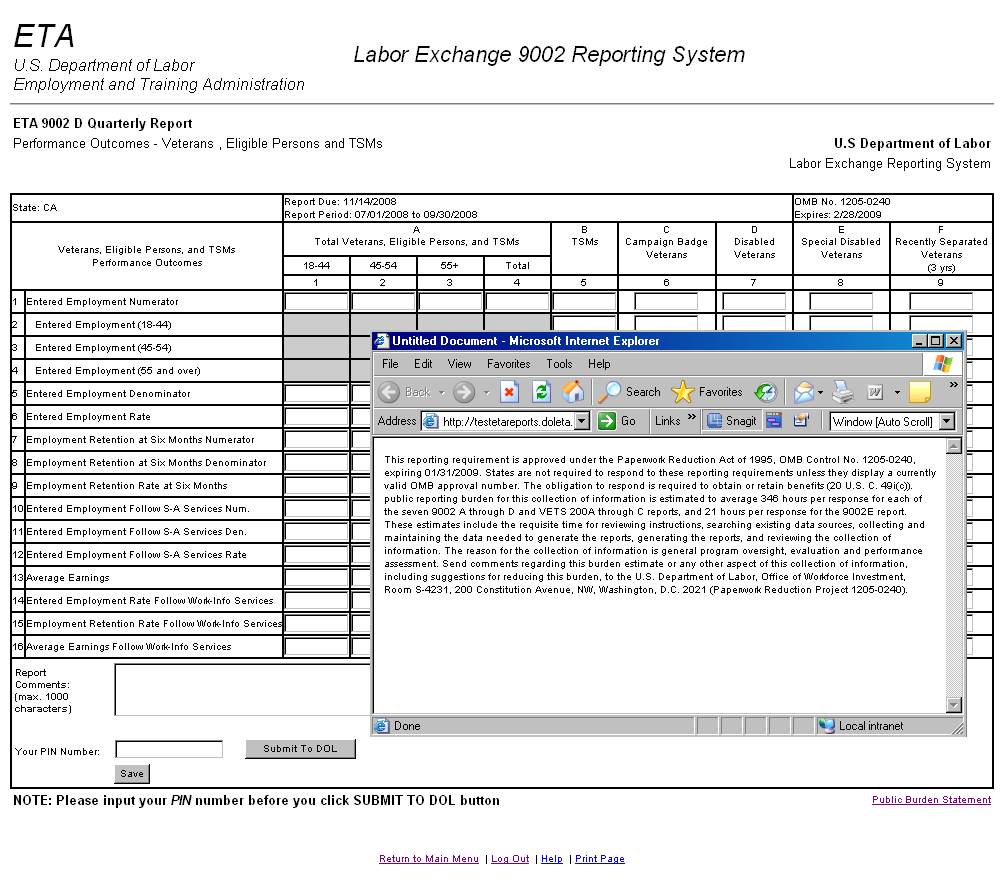Open the Tools menu
Image resolution: width=1004 pixels, height=883 pixels.
559,364
